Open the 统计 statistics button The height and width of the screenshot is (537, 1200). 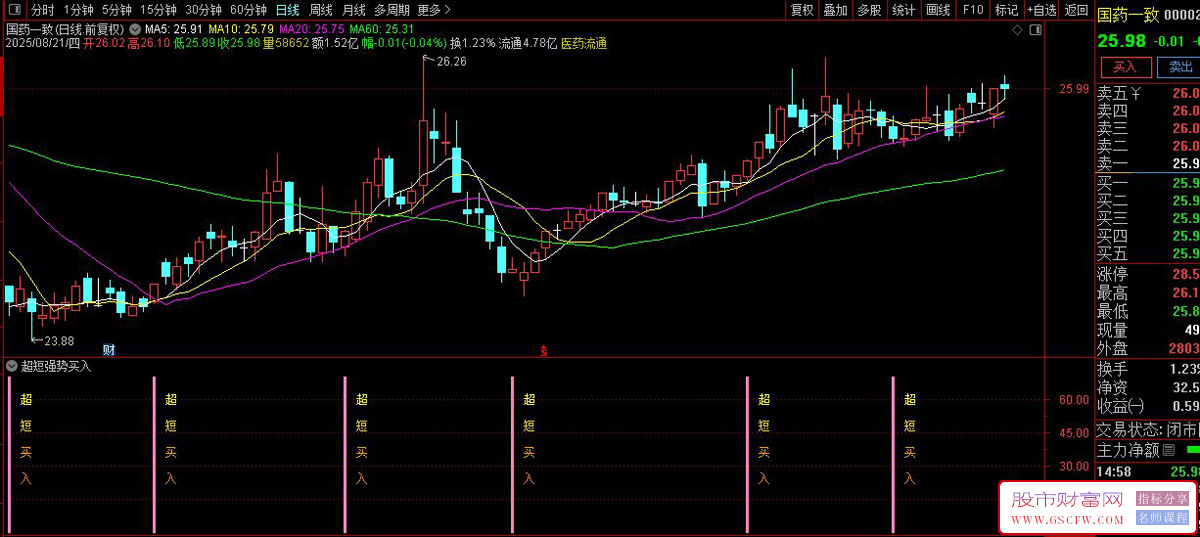pyautogui.click(x=903, y=10)
